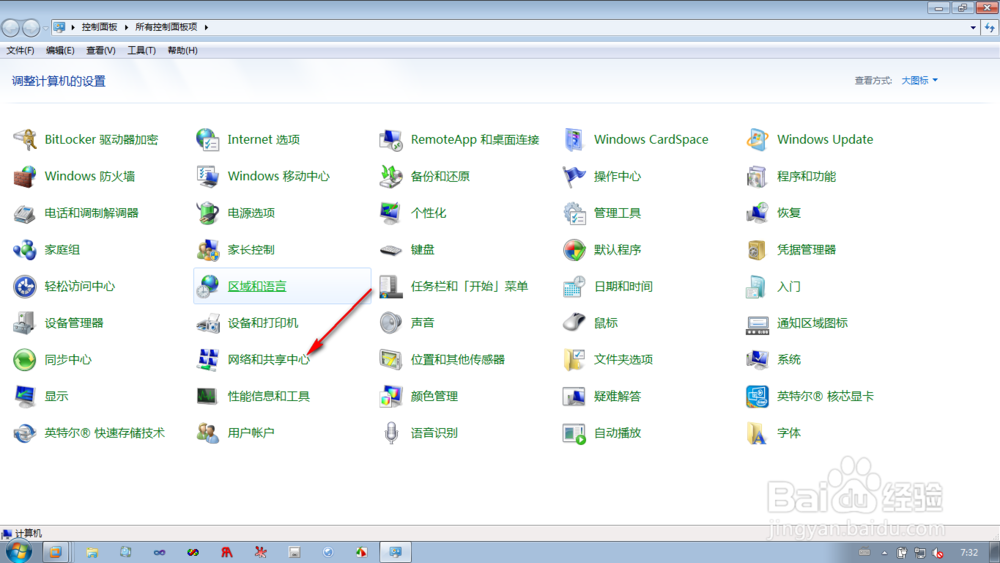1000x563 pixels.
Task: Open the 设备管理器 icon
Action: click(25, 323)
